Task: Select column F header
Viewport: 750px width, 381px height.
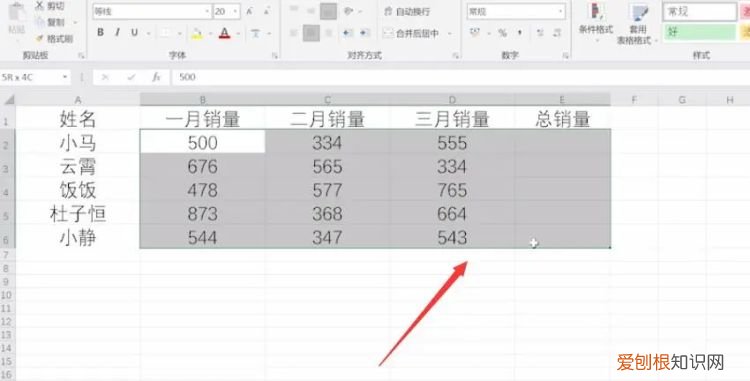Action: (634, 100)
